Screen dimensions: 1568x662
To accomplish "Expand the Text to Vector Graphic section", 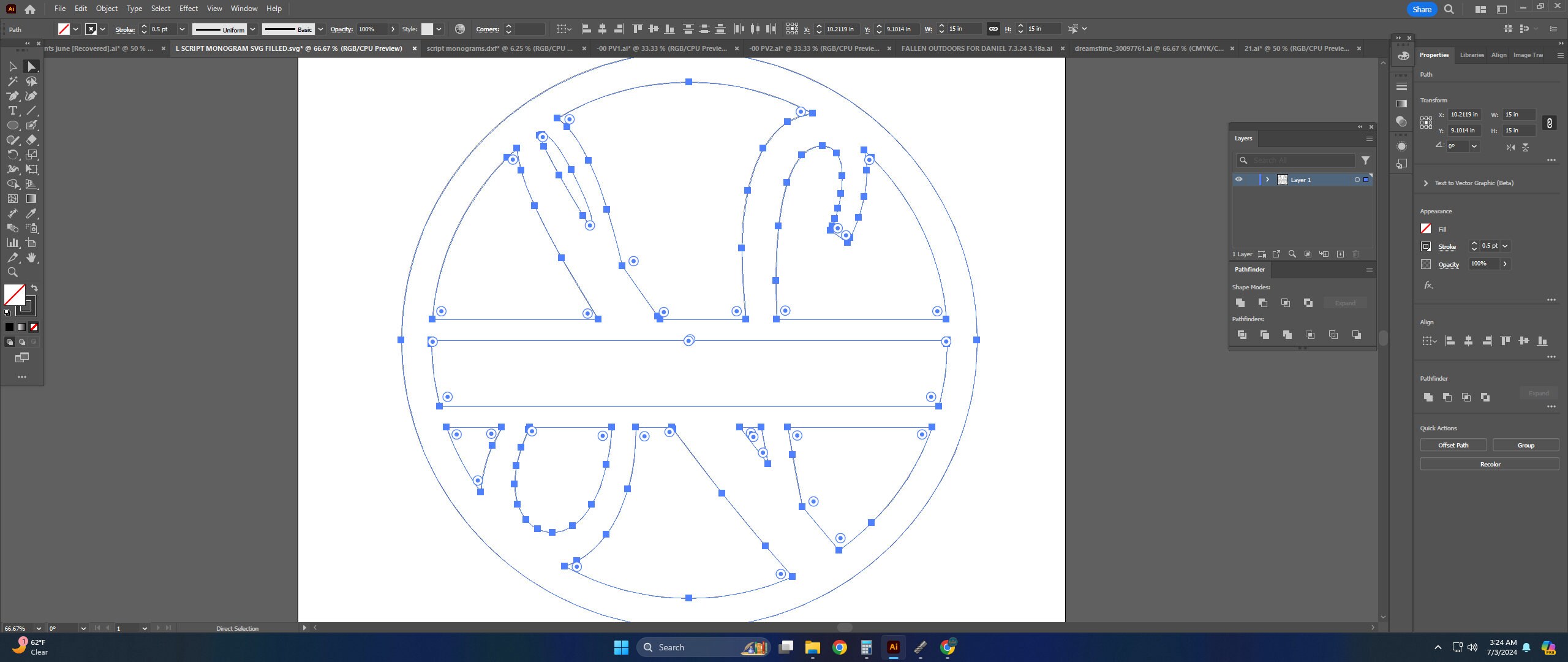I will [1426, 183].
